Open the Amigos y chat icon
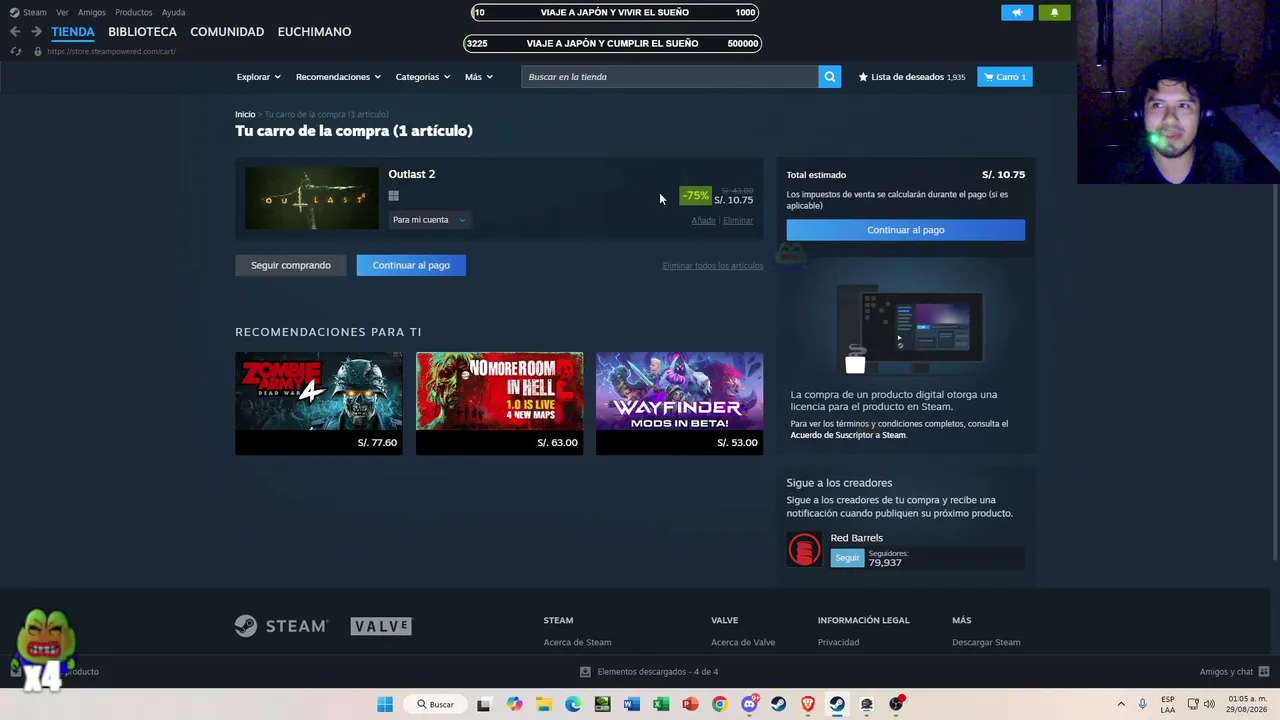Image resolution: width=1280 pixels, height=720 pixels. [x=1263, y=672]
